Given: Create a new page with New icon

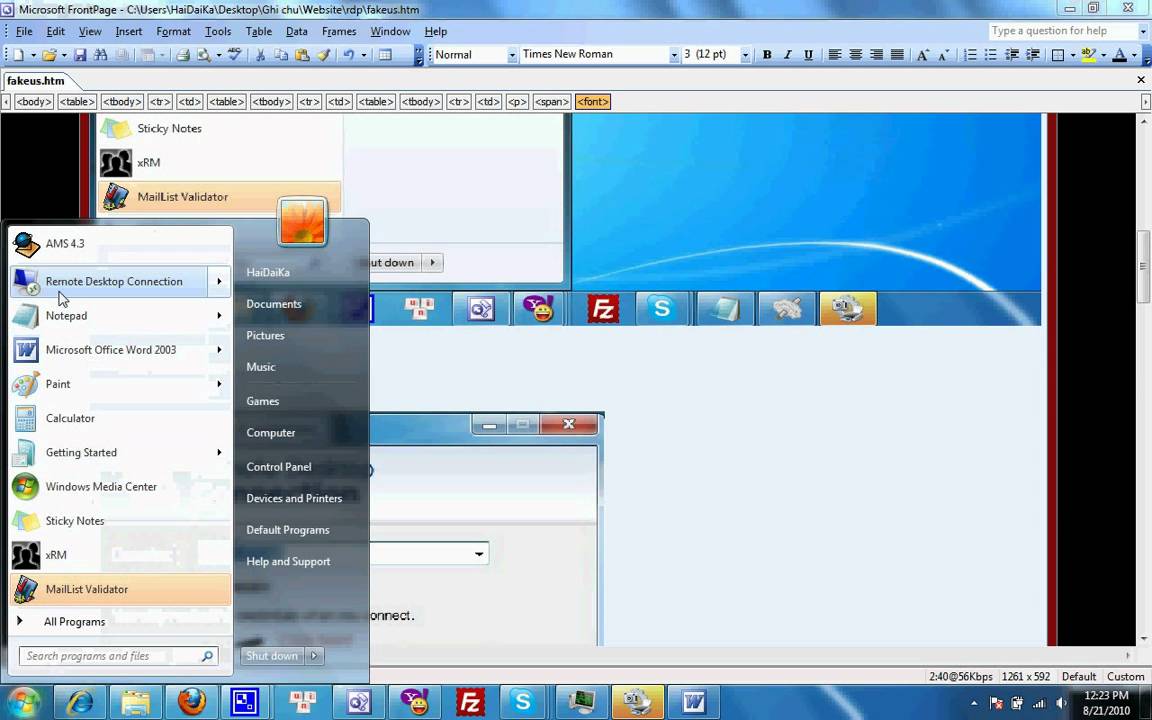Looking at the screenshot, I should click(x=19, y=55).
